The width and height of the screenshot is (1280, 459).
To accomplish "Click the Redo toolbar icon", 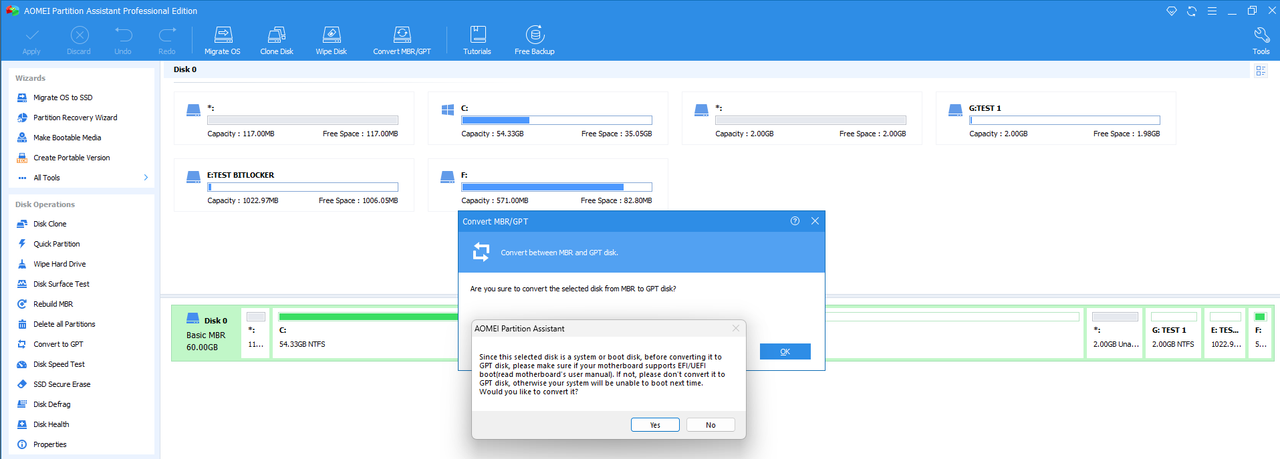I will click(x=167, y=40).
